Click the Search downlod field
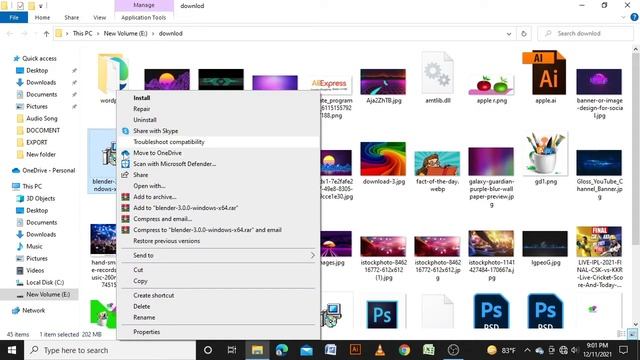 click(585, 34)
